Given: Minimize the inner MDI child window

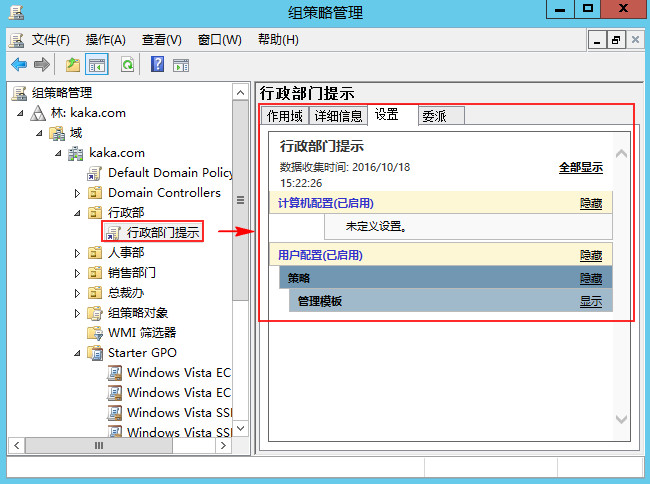Looking at the screenshot, I should 597,41.
